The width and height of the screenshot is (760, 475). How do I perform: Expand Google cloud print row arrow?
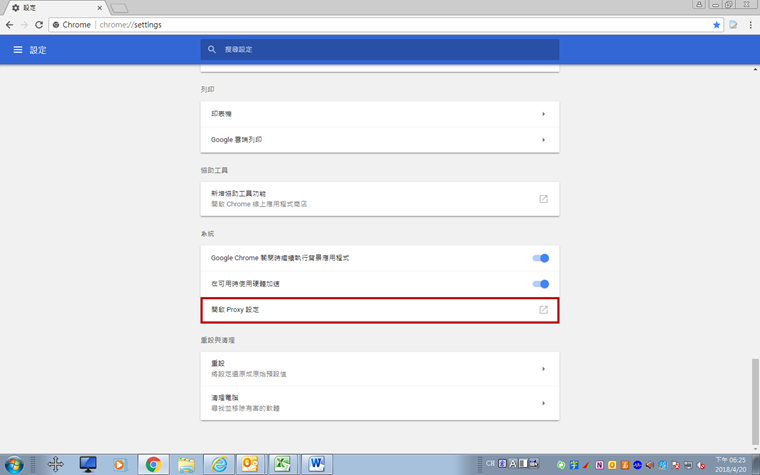pyautogui.click(x=543, y=140)
